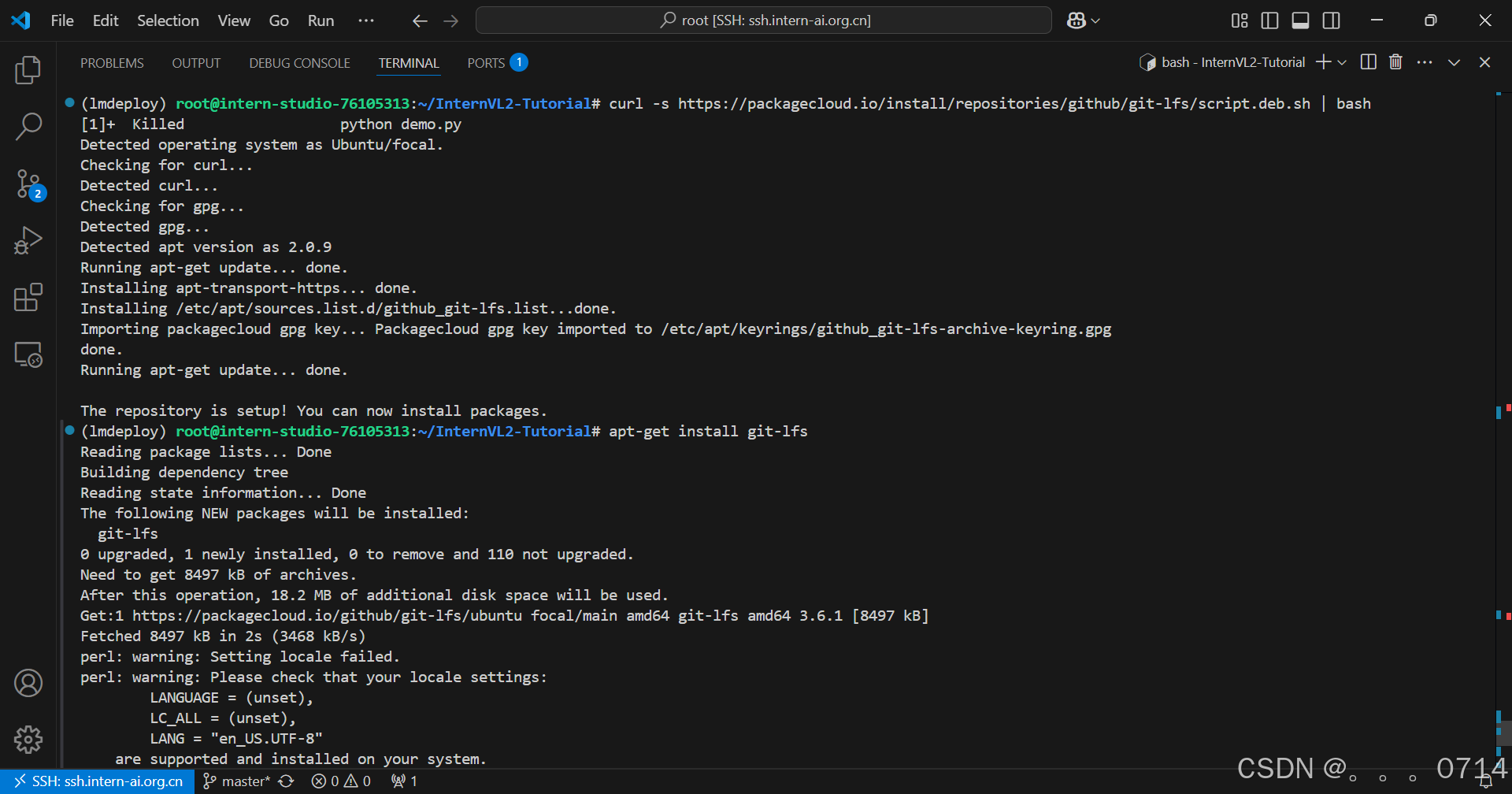Click command decoration for apt-get install
The image size is (1512, 794).
coord(69,430)
